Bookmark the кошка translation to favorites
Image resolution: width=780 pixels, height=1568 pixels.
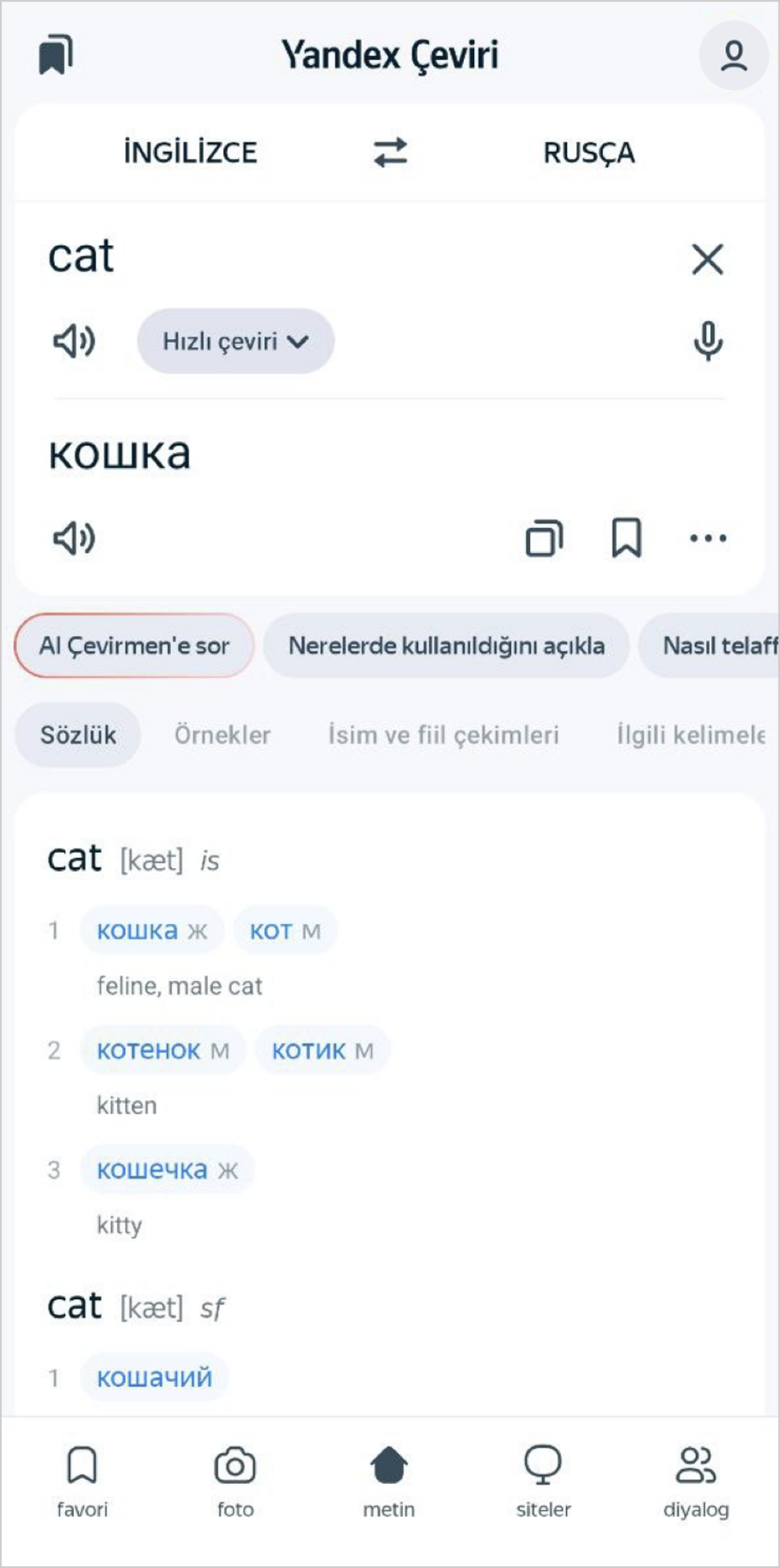coord(626,539)
